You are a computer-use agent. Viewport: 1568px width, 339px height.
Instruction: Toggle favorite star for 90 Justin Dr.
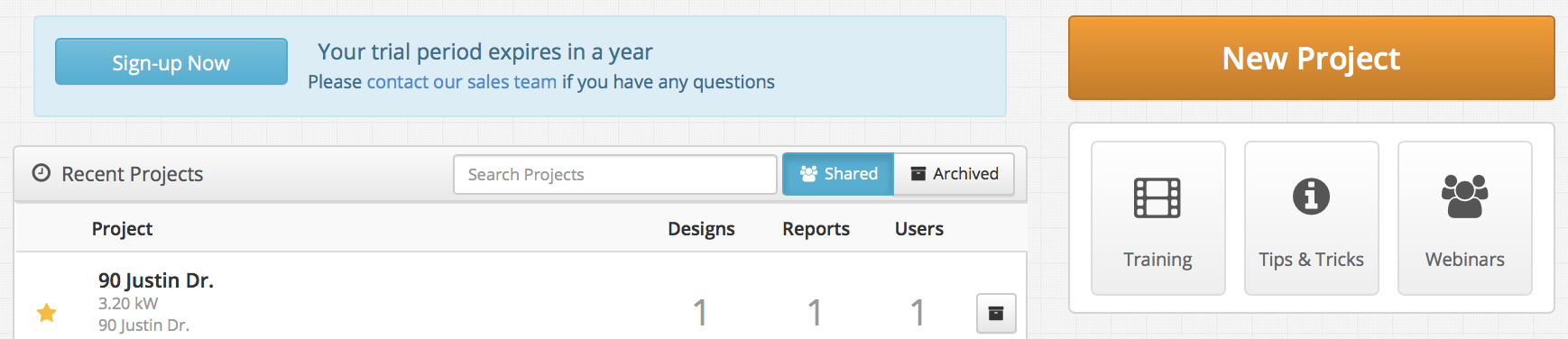(47, 313)
